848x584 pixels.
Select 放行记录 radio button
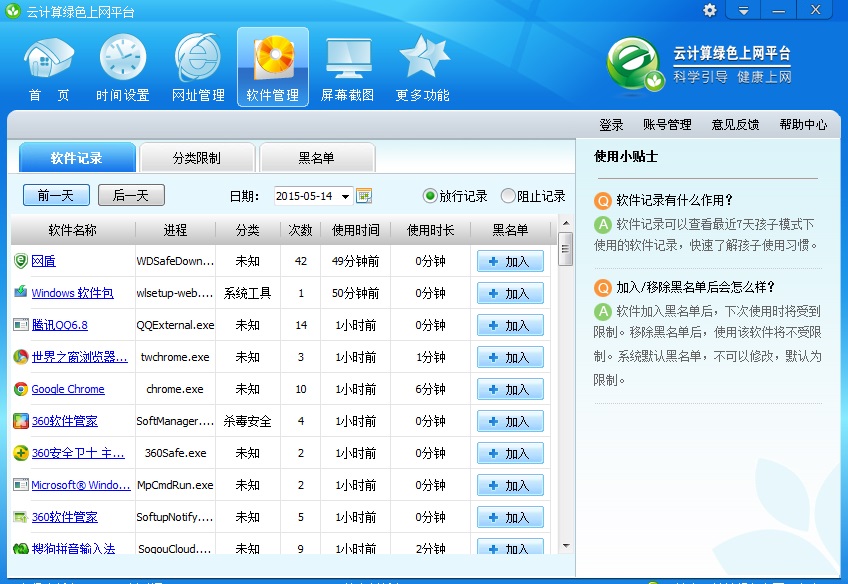pyautogui.click(x=430, y=196)
